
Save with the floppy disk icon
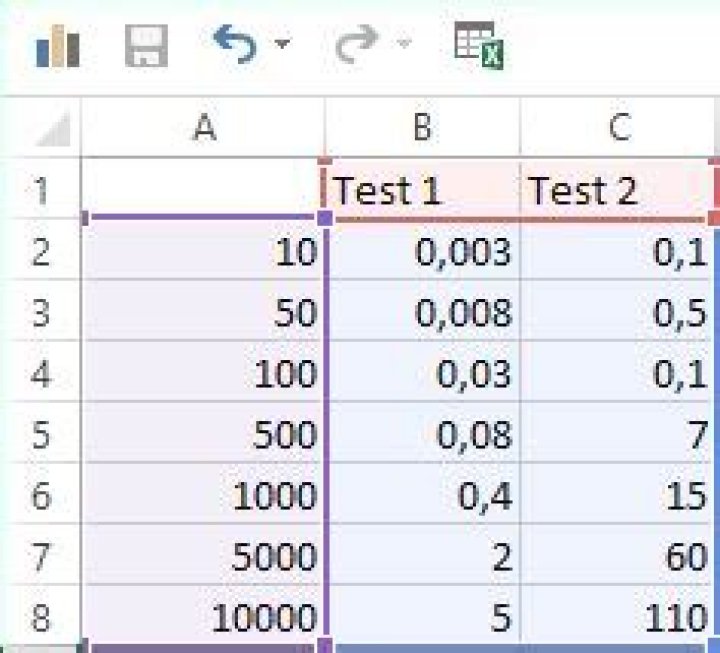(146, 46)
